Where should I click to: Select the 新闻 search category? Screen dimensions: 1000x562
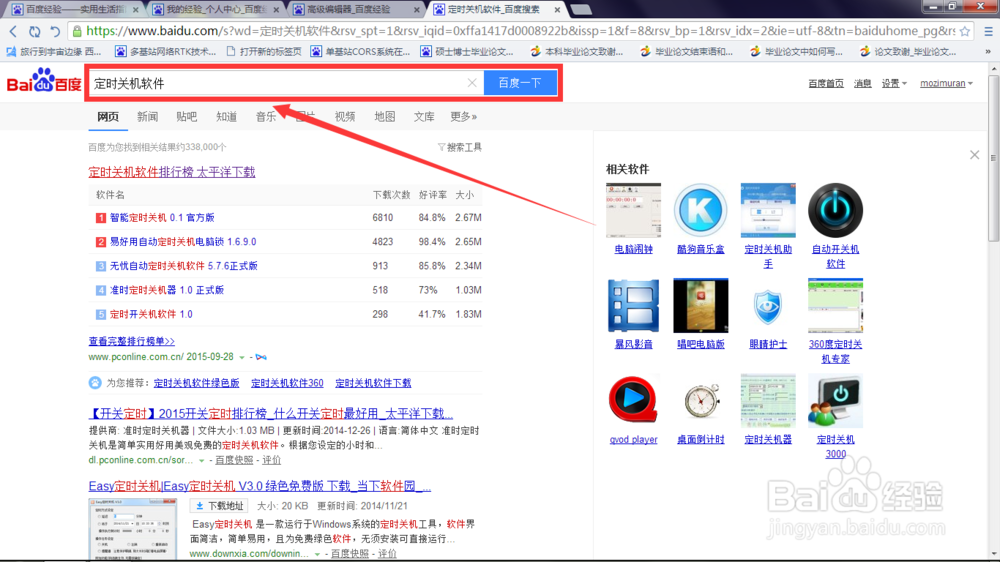coord(147,117)
